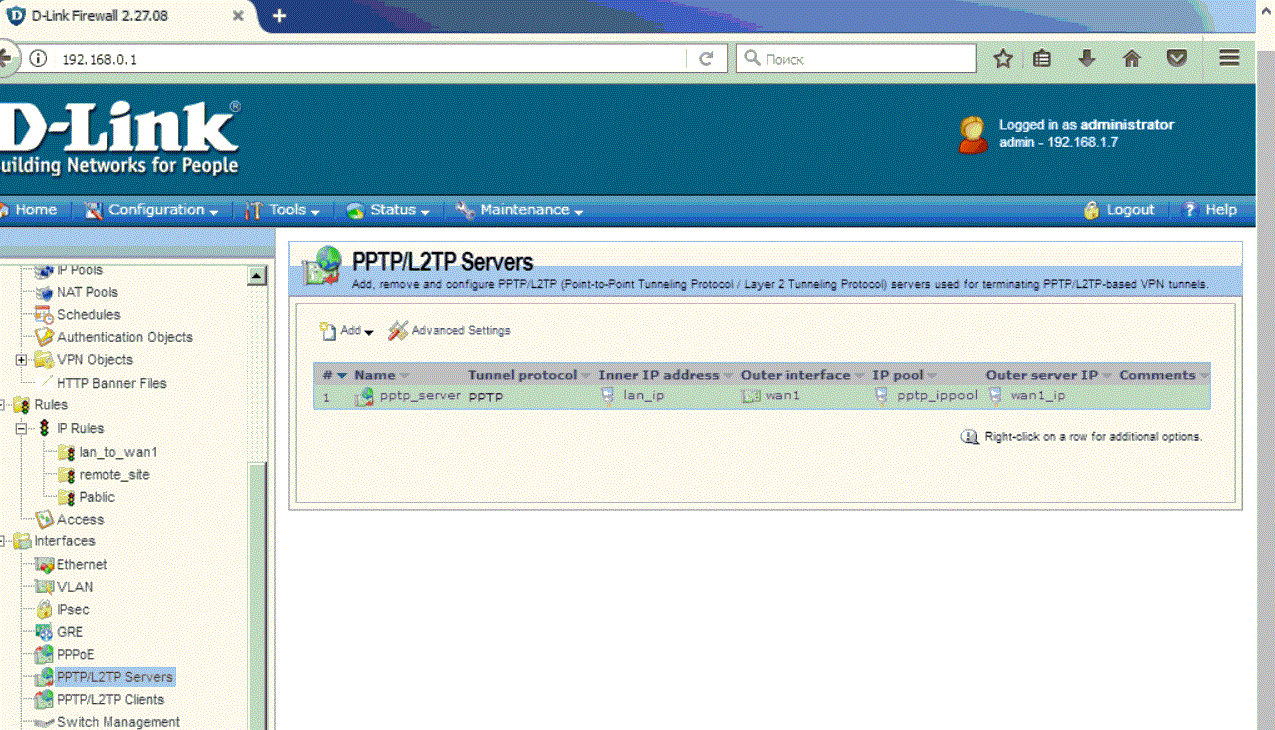The width and height of the screenshot is (1275, 730).
Task: Open PPTP/L2TP Clients in the tree
Action: 110,700
